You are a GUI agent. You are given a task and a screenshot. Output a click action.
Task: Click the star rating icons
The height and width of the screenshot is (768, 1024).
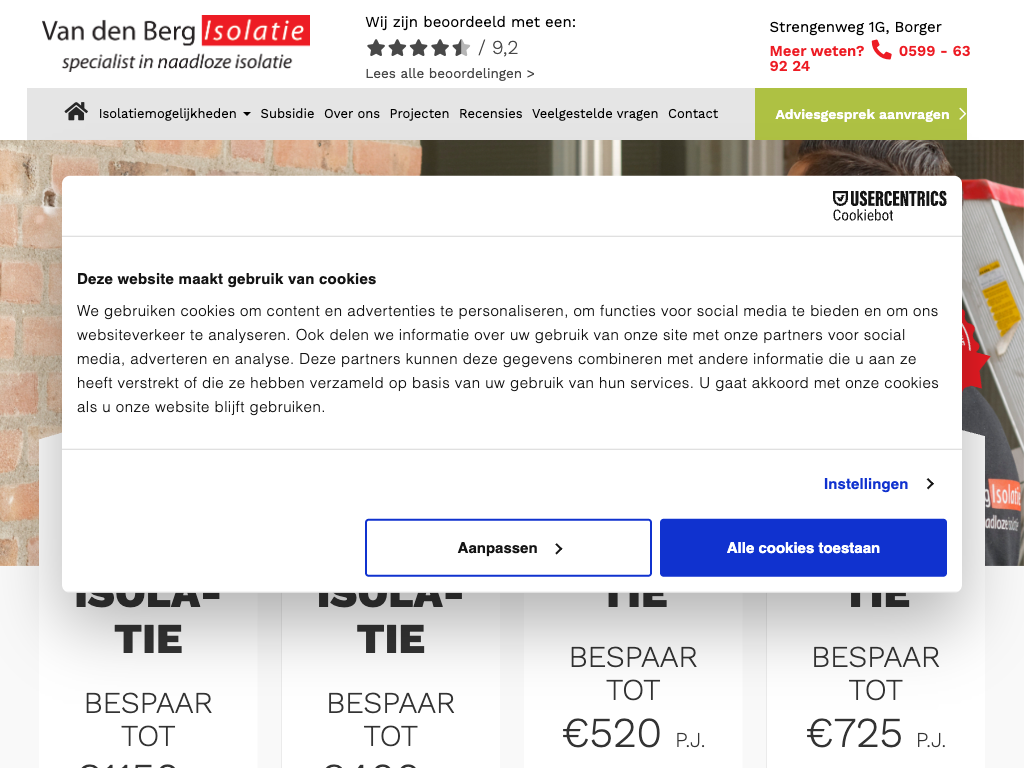click(x=419, y=48)
